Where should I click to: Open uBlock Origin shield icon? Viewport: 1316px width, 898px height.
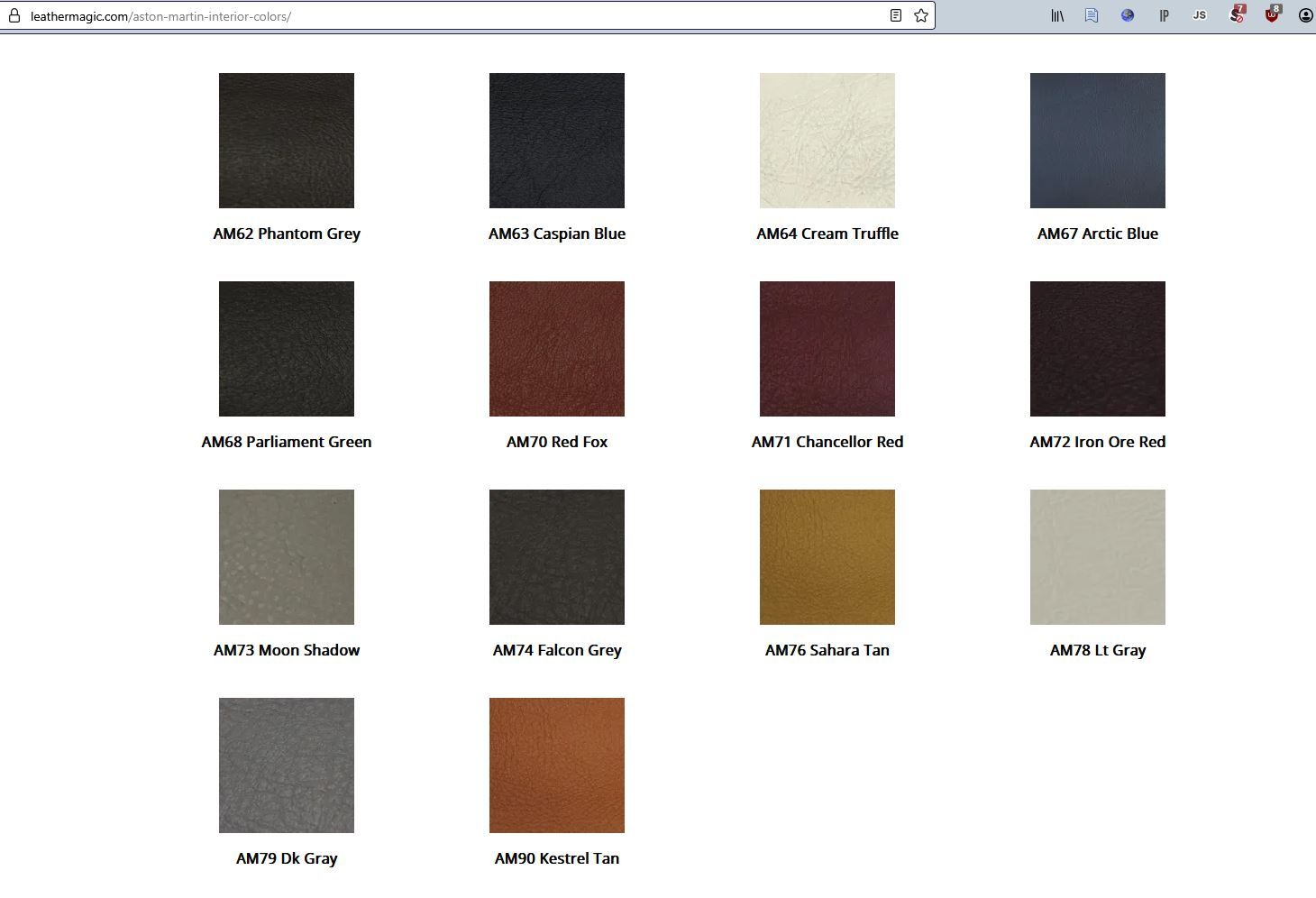pos(1272,15)
